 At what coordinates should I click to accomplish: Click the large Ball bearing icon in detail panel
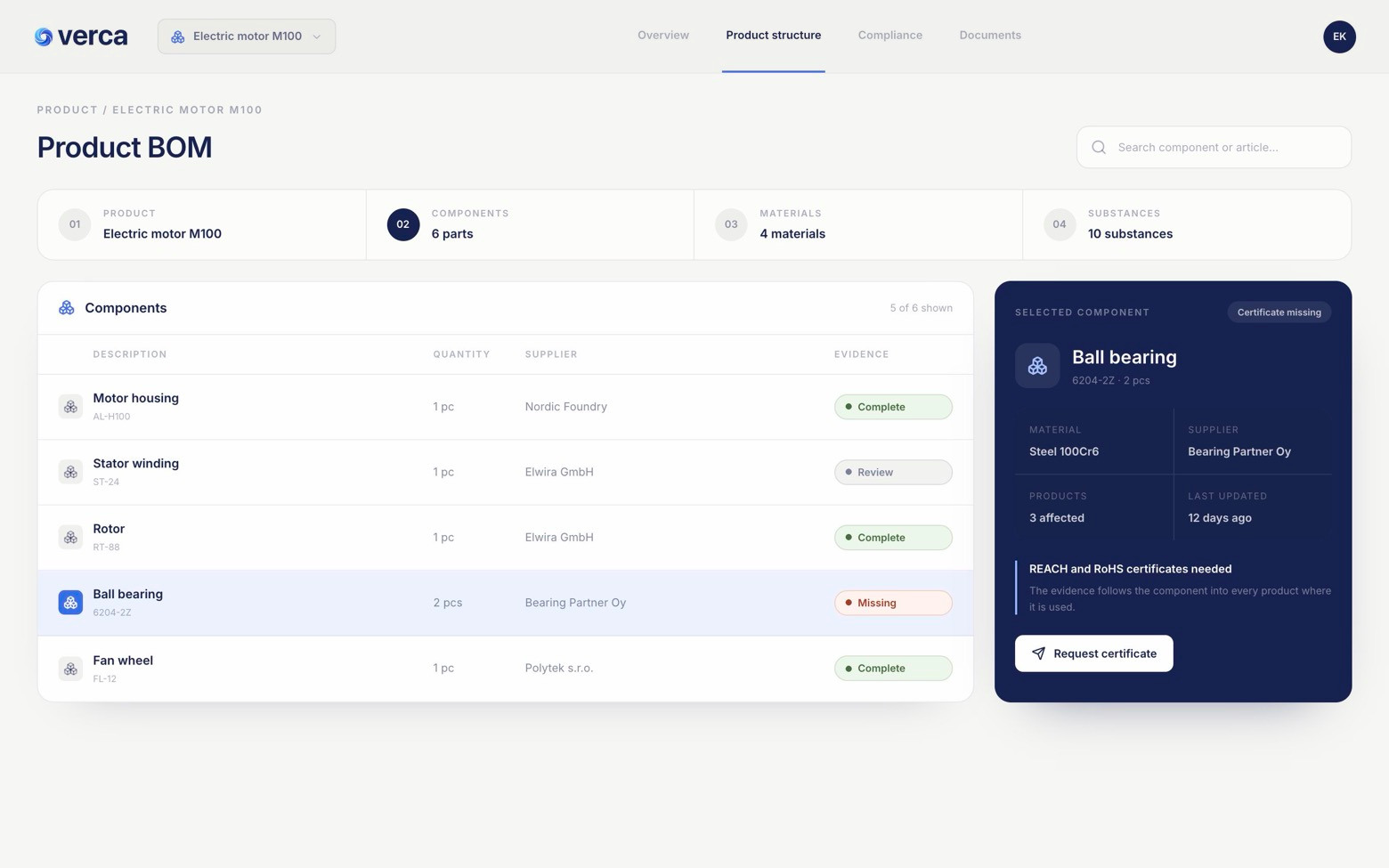click(x=1037, y=366)
